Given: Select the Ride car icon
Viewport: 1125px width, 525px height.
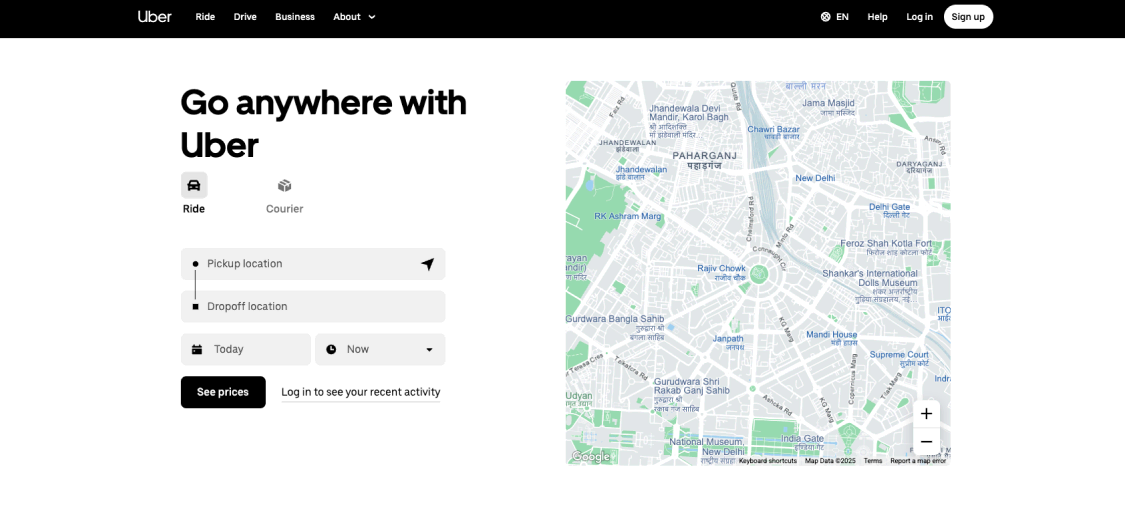Looking at the screenshot, I should 194,185.
